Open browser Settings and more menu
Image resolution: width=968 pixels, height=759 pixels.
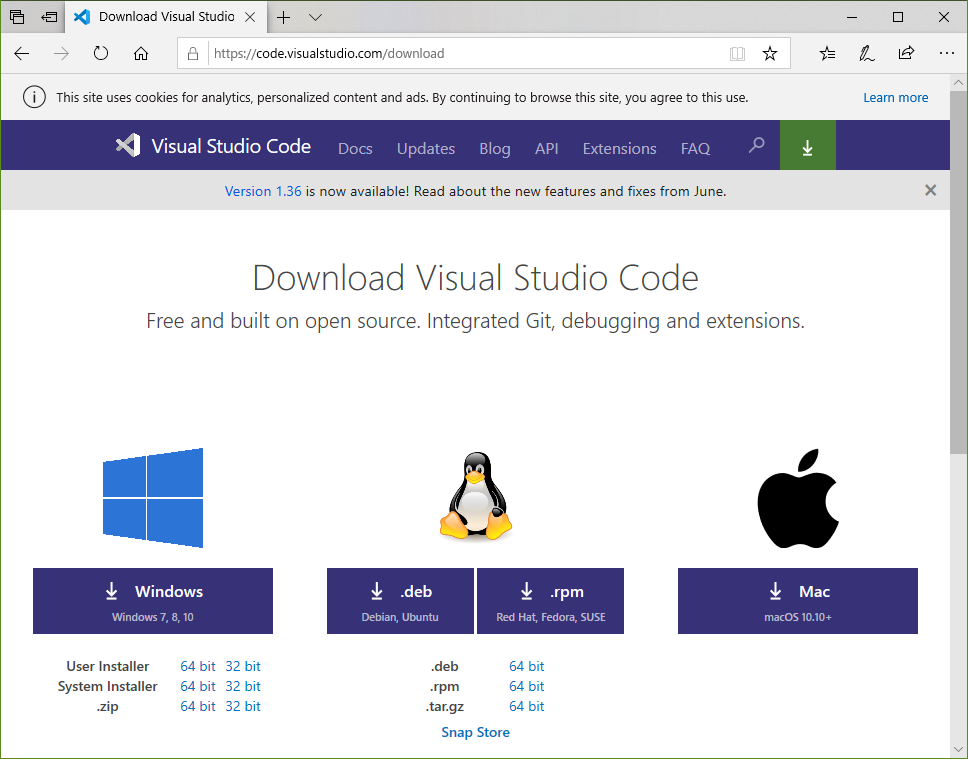(946, 54)
